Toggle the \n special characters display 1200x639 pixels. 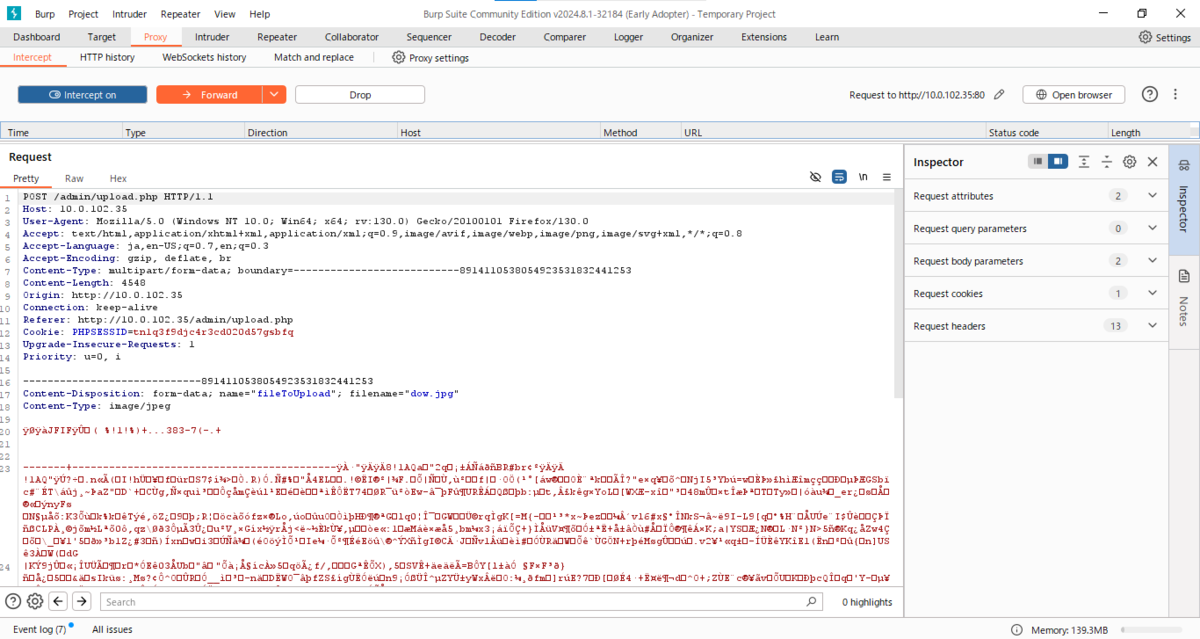click(863, 177)
